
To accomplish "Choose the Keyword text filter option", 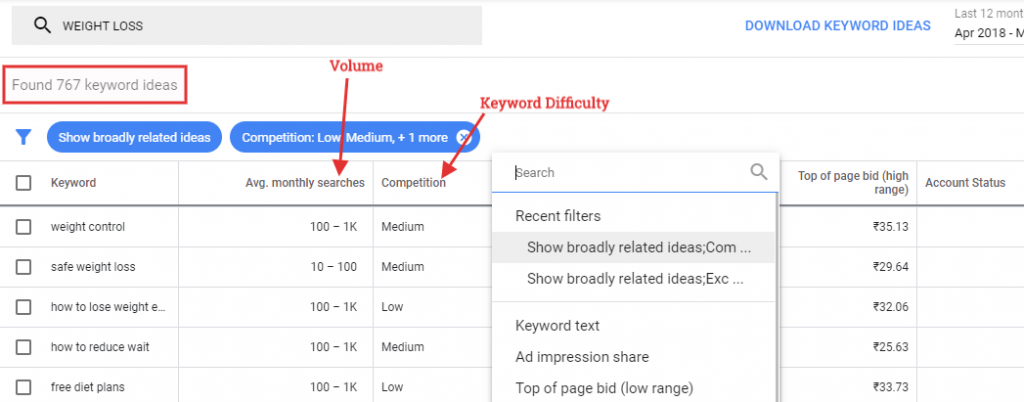I will coord(557,326).
